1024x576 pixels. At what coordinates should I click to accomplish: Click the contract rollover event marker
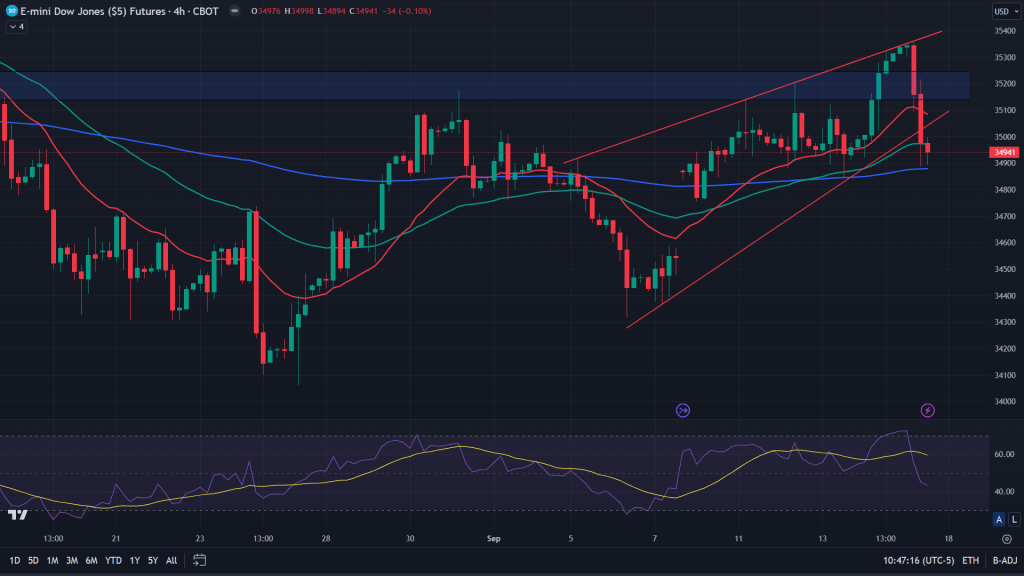[683, 410]
